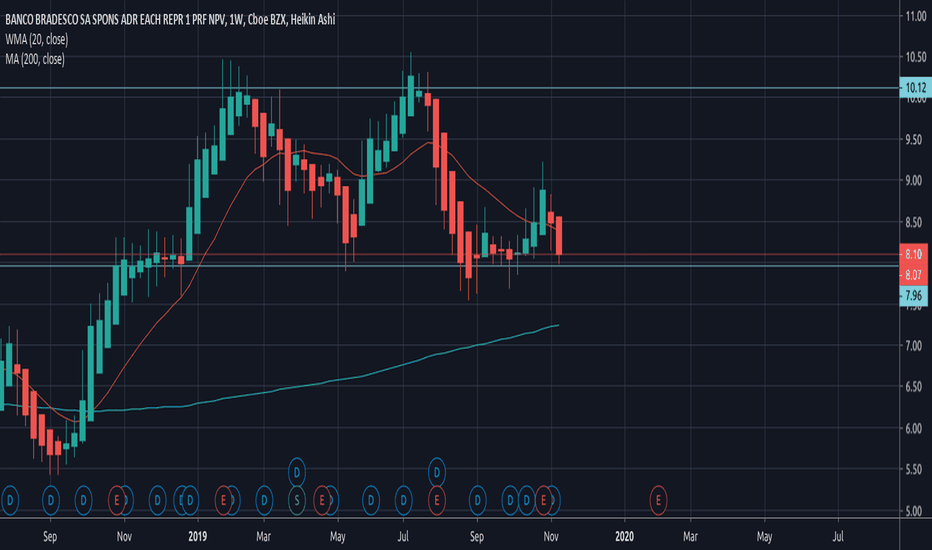The height and width of the screenshot is (550, 932).
Task: Click the 10.12 horizontal line price label
Action: tap(915, 88)
